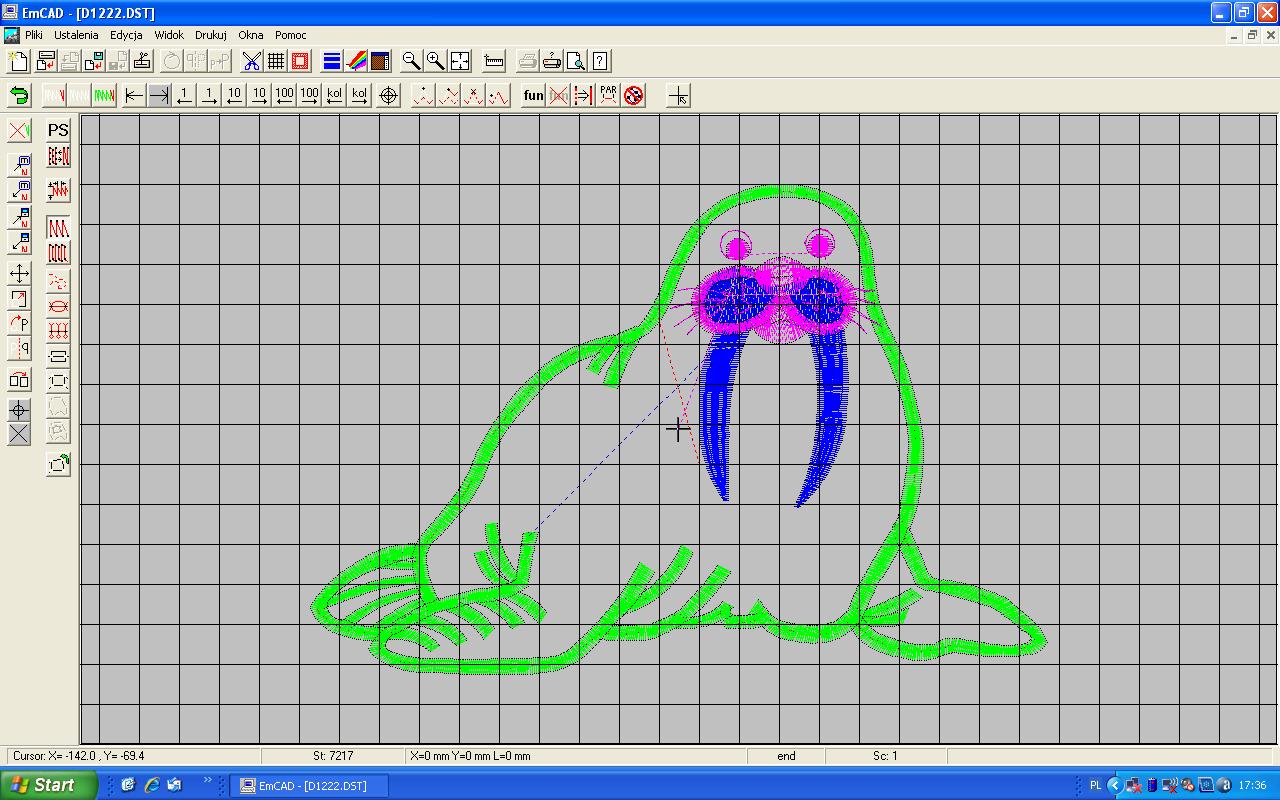This screenshot has height=800, width=1280.
Task: Click the PL language indicator in tray
Action: pyautogui.click(x=1095, y=786)
